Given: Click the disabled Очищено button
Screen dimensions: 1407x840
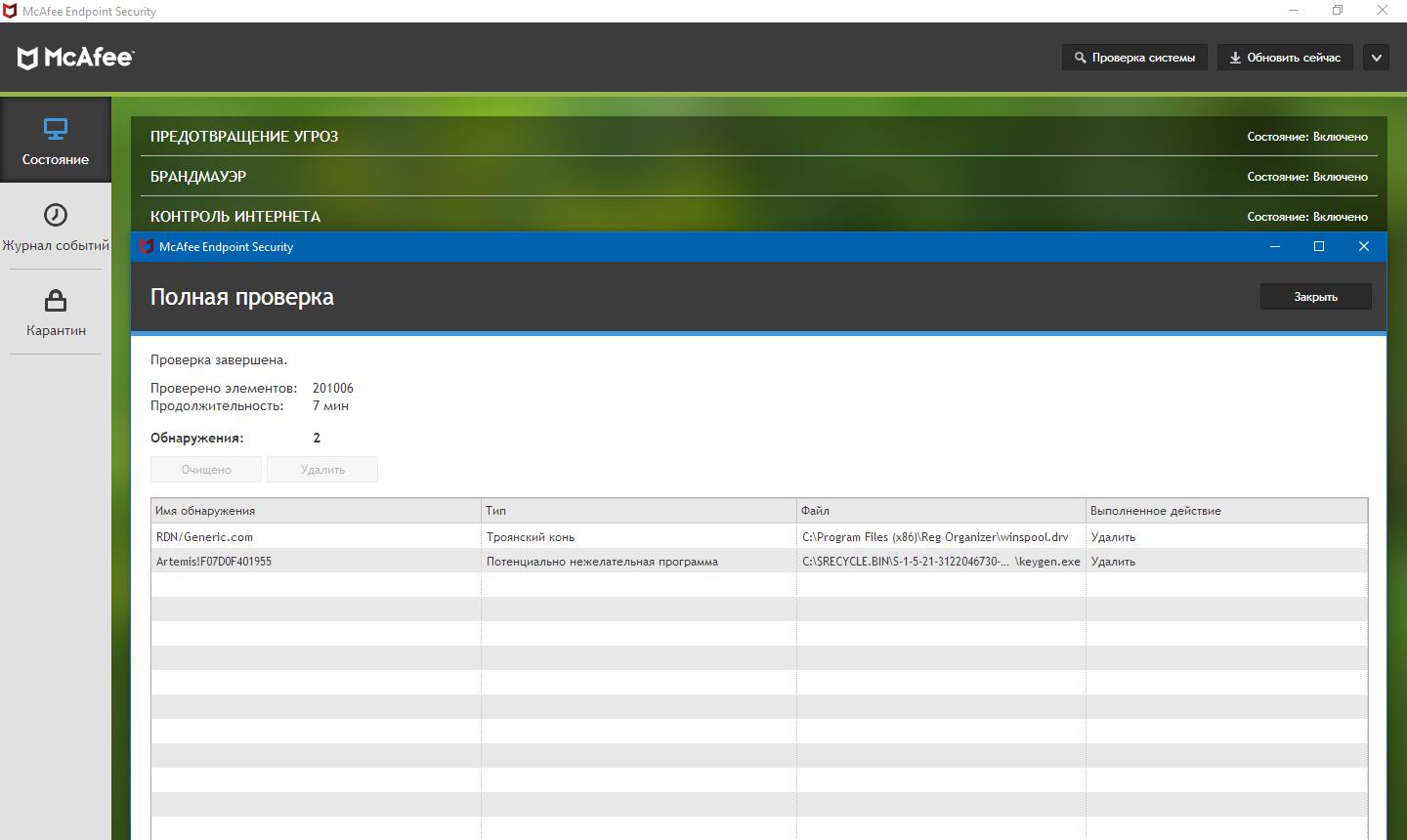Looking at the screenshot, I should point(206,470).
